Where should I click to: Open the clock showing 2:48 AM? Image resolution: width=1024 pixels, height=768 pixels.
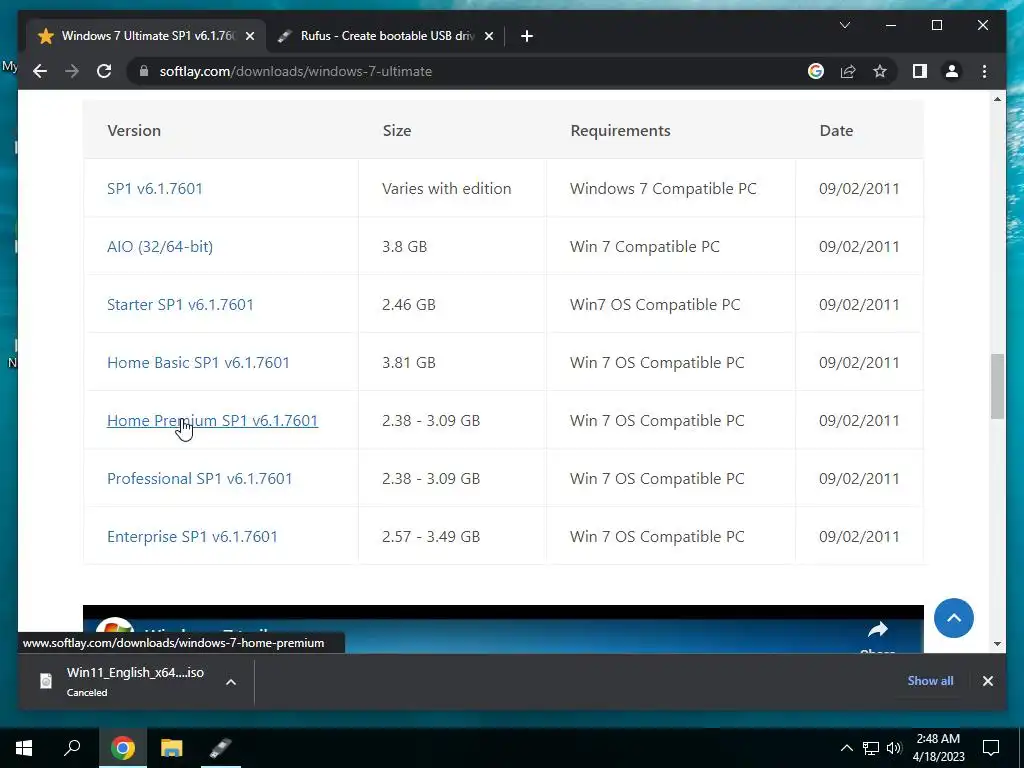pos(938,748)
